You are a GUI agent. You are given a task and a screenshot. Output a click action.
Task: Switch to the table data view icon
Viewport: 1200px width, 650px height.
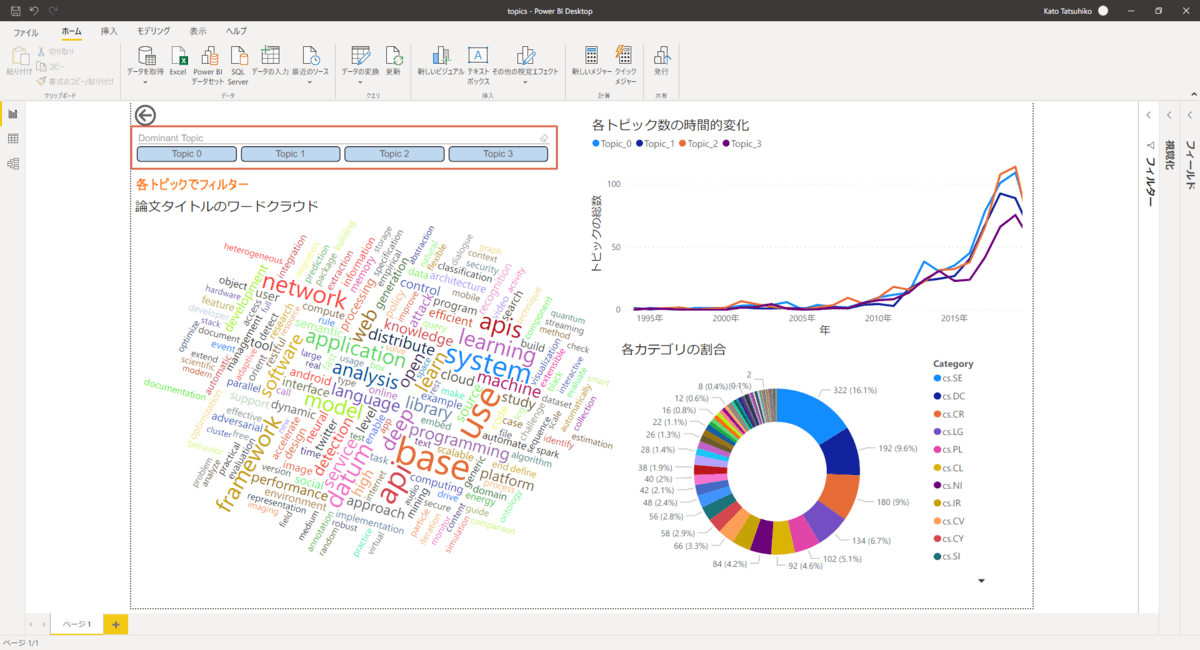(x=13, y=138)
